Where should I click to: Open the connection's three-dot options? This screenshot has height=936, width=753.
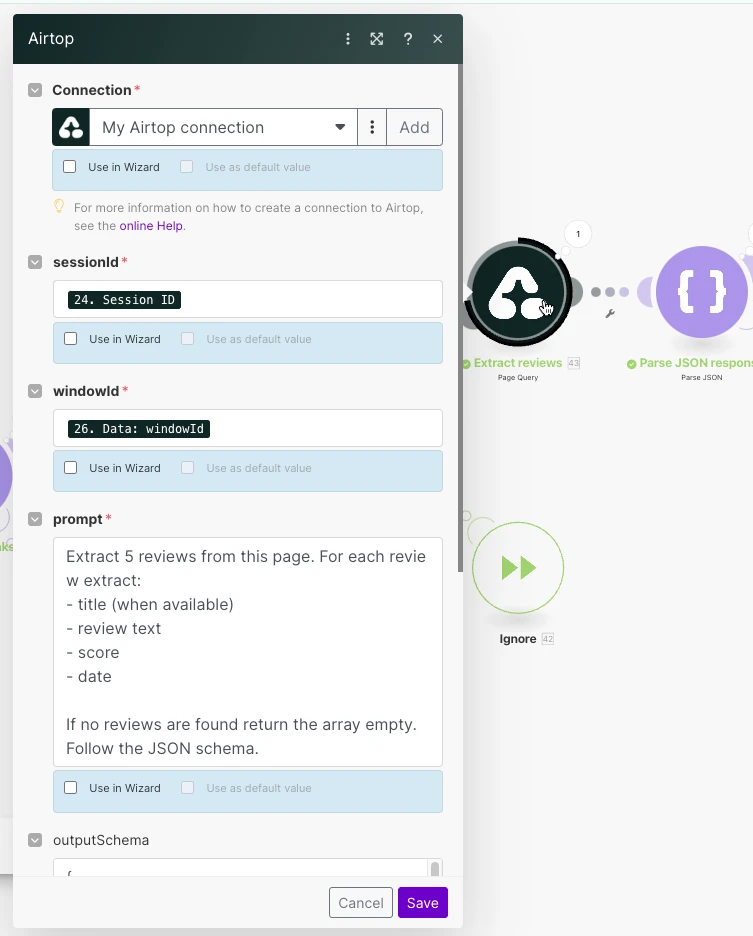pyautogui.click(x=372, y=127)
